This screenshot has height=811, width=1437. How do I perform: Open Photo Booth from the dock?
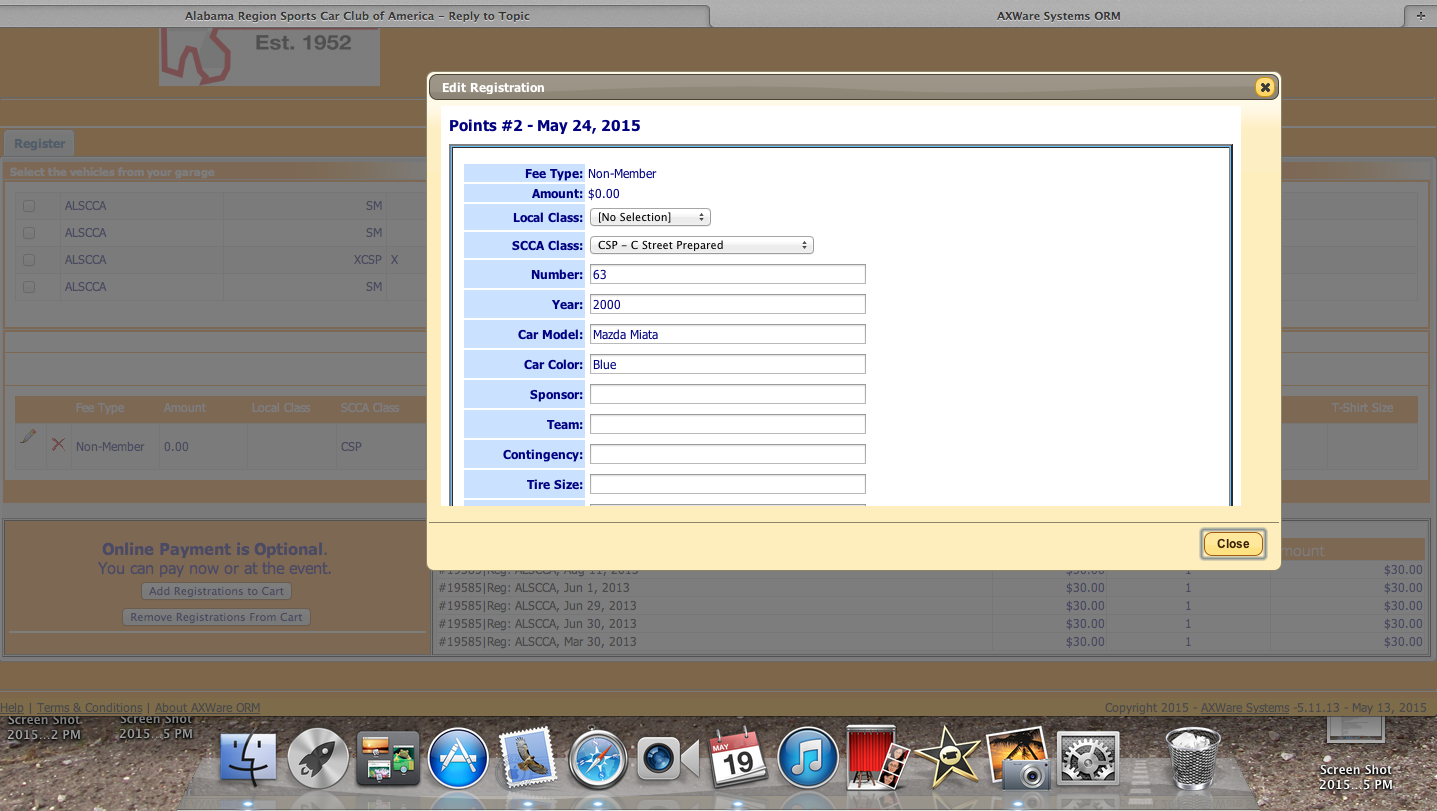click(x=876, y=759)
